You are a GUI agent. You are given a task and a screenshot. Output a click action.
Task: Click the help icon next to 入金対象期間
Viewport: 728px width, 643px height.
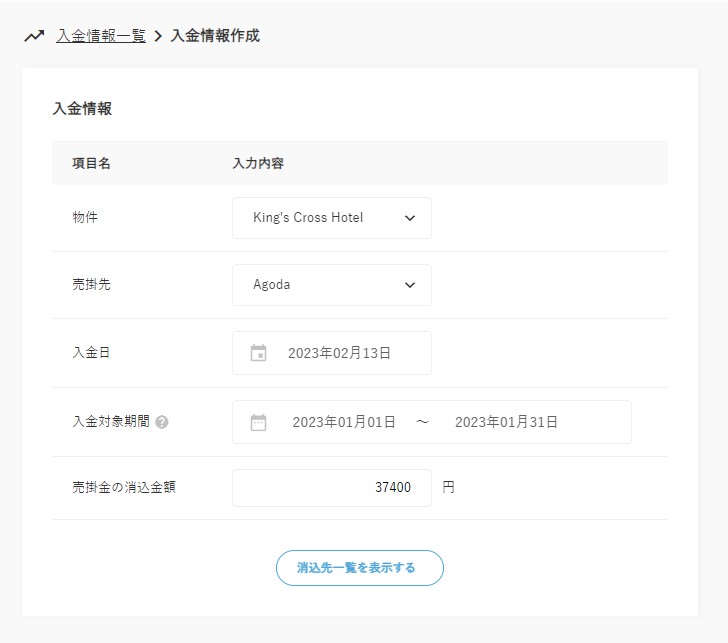coord(162,422)
